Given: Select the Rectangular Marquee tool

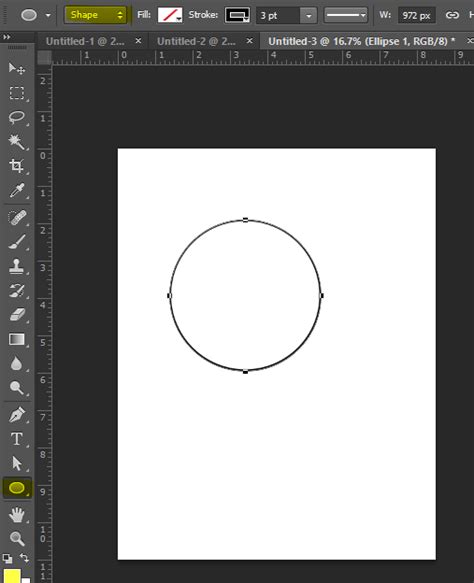Looking at the screenshot, I should coord(17,93).
